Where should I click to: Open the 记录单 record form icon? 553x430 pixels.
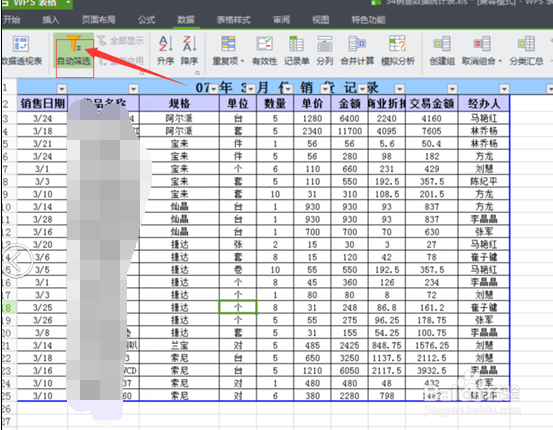(x=296, y=44)
